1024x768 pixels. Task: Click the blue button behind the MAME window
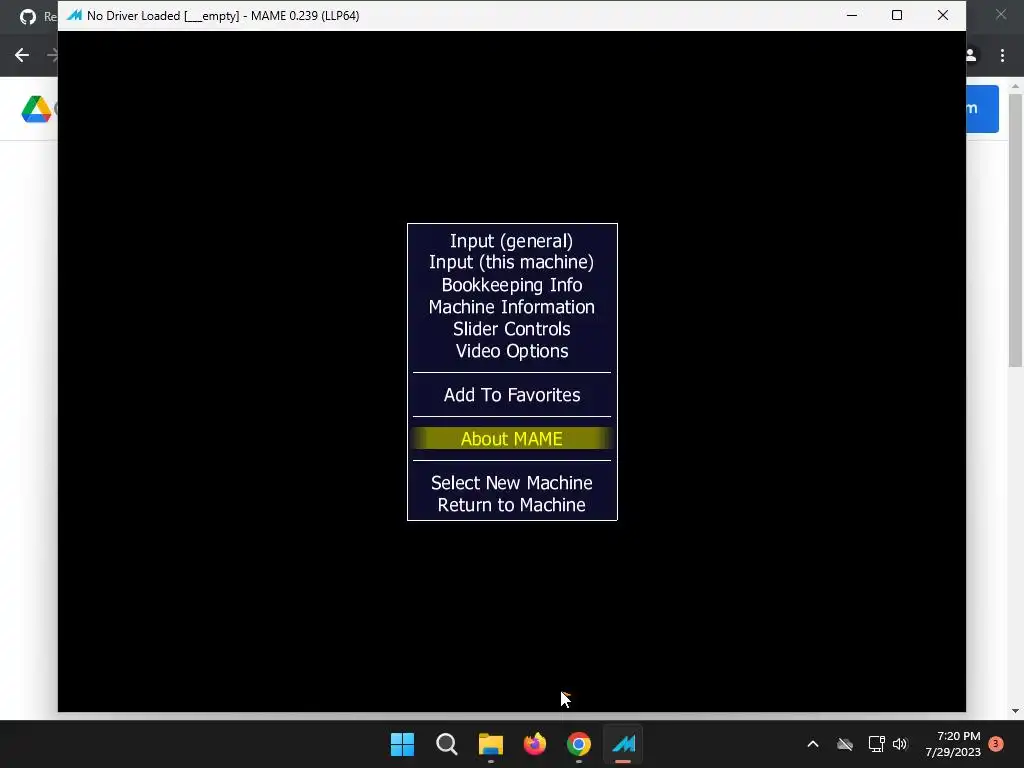coord(982,108)
